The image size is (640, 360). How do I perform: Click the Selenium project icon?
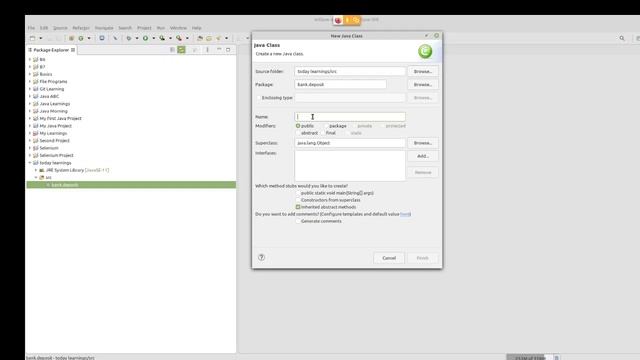coord(36,148)
